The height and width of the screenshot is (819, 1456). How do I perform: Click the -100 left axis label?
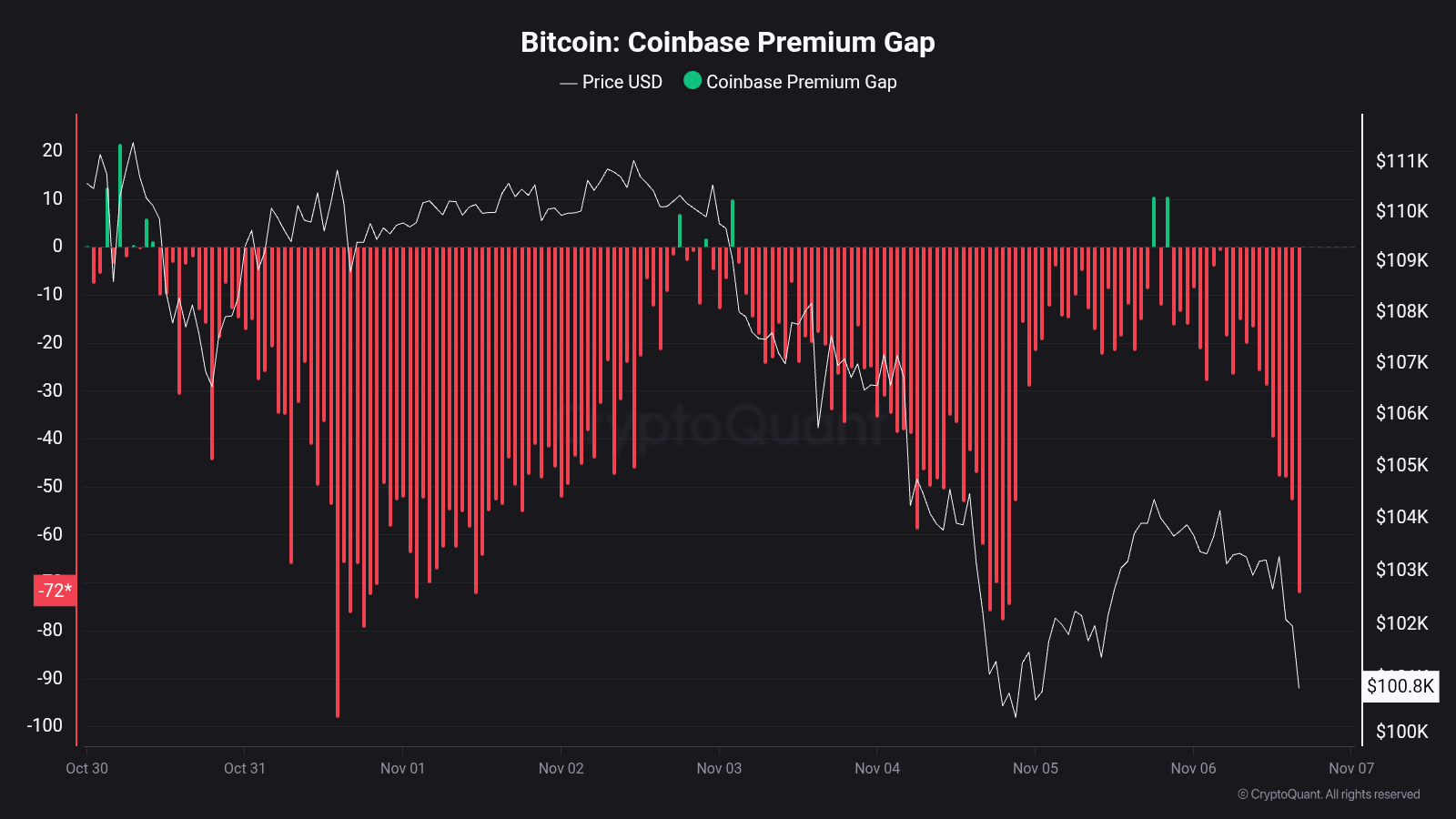[x=45, y=725]
